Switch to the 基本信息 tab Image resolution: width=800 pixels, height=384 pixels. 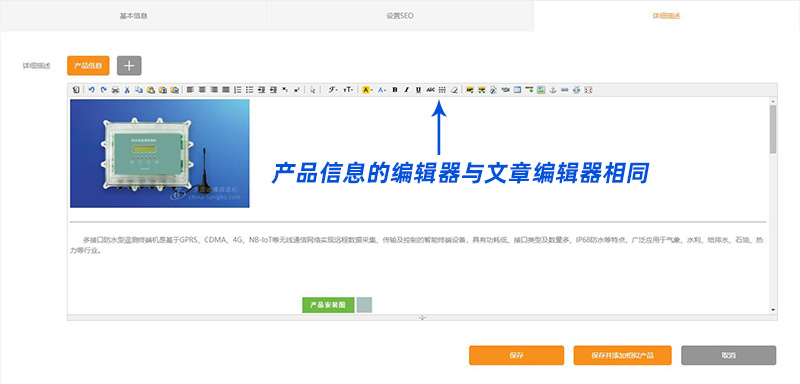coord(133,16)
